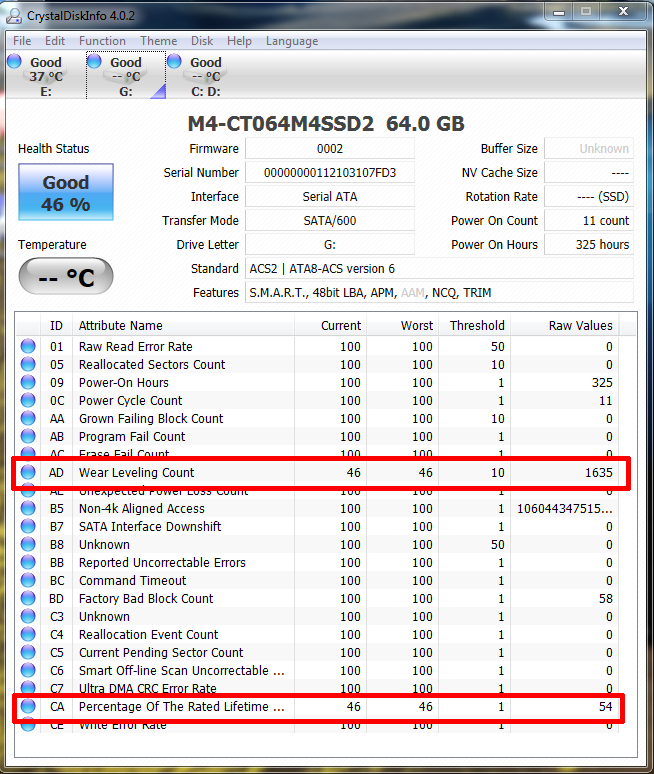The image size is (654, 774).
Task: Open the Help menu
Action: (239, 41)
